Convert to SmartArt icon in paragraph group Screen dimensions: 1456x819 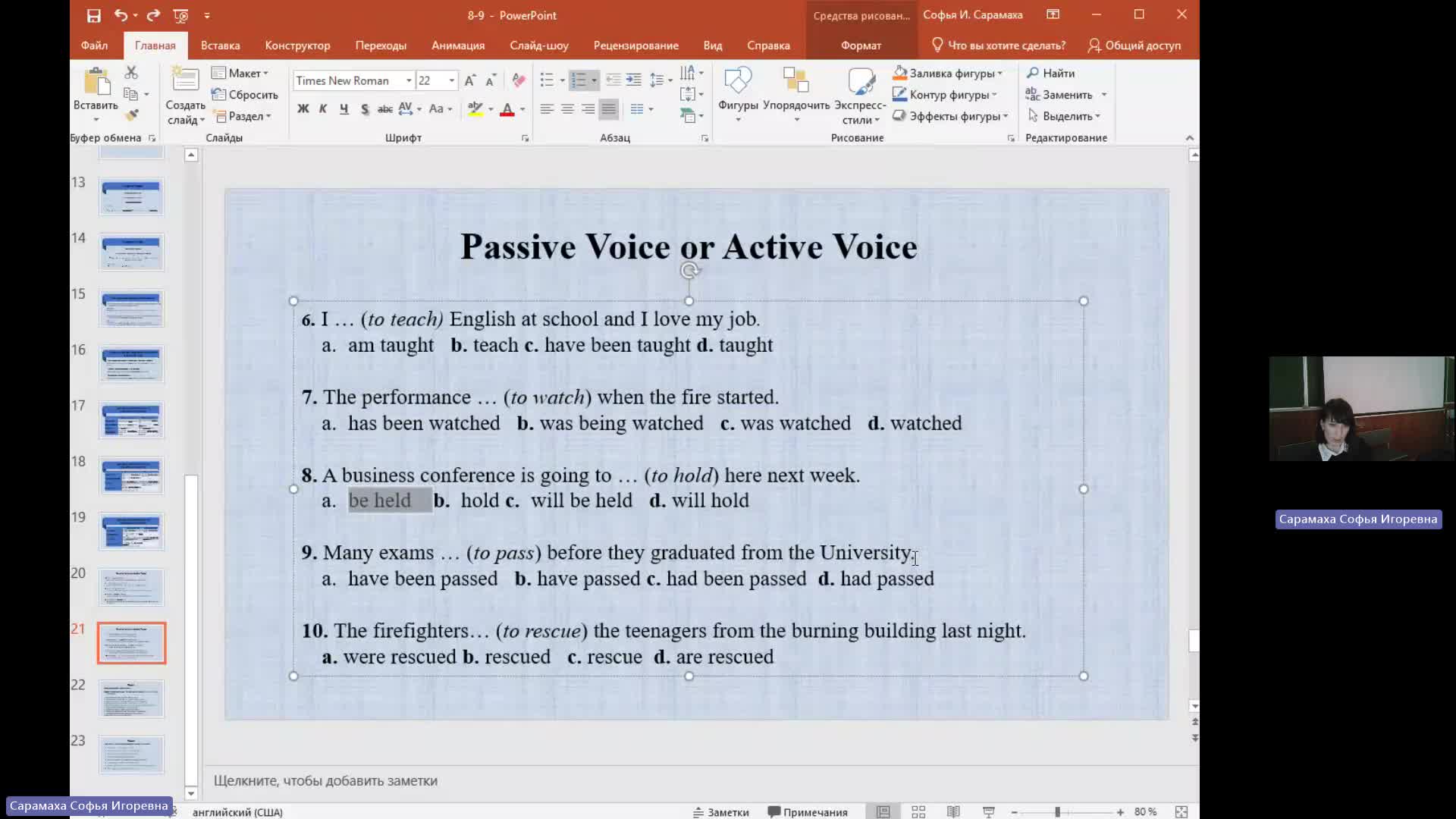(x=689, y=115)
